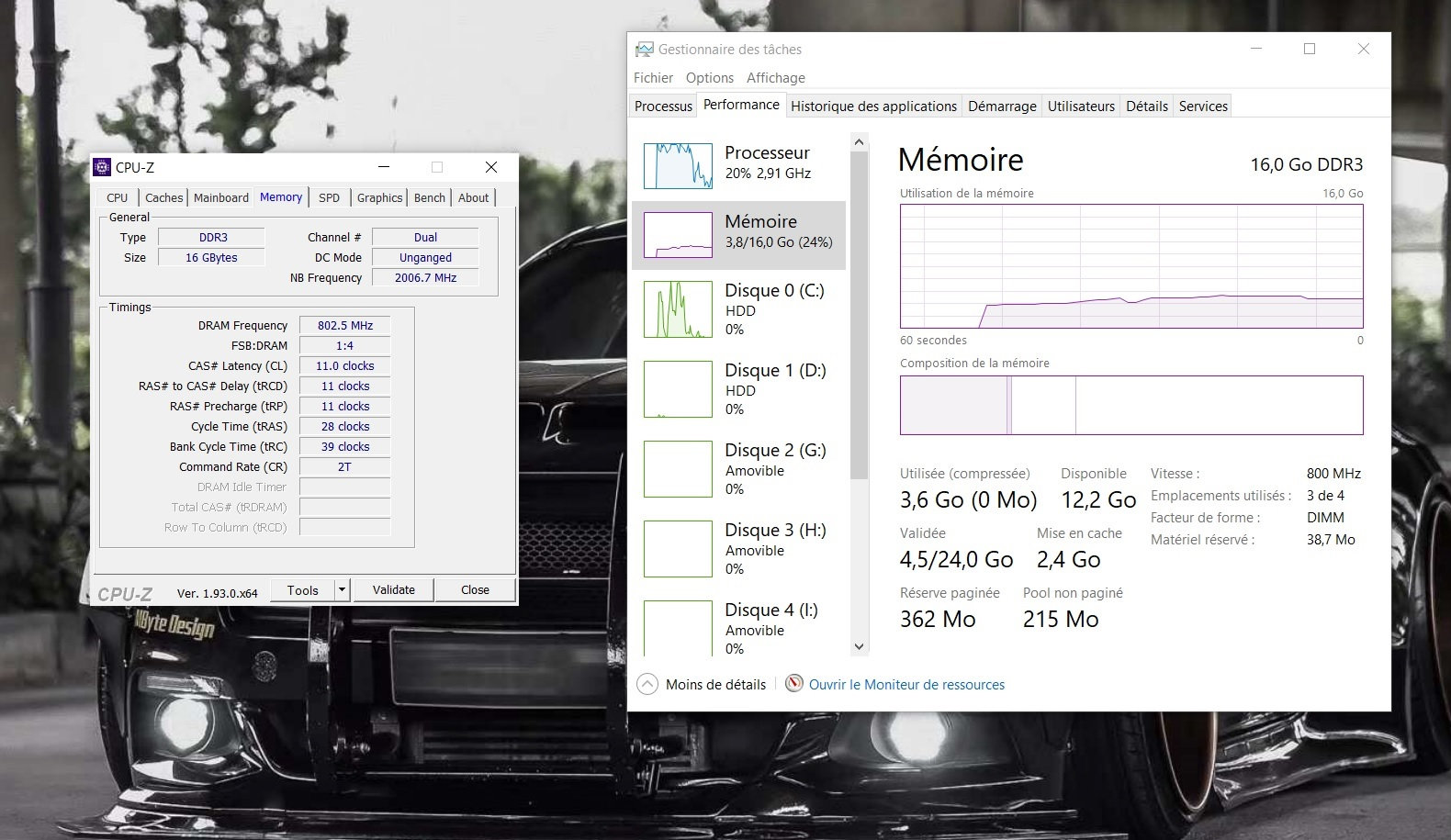
Task: Switch to the Processus tab
Action: click(x=663, y=106)
